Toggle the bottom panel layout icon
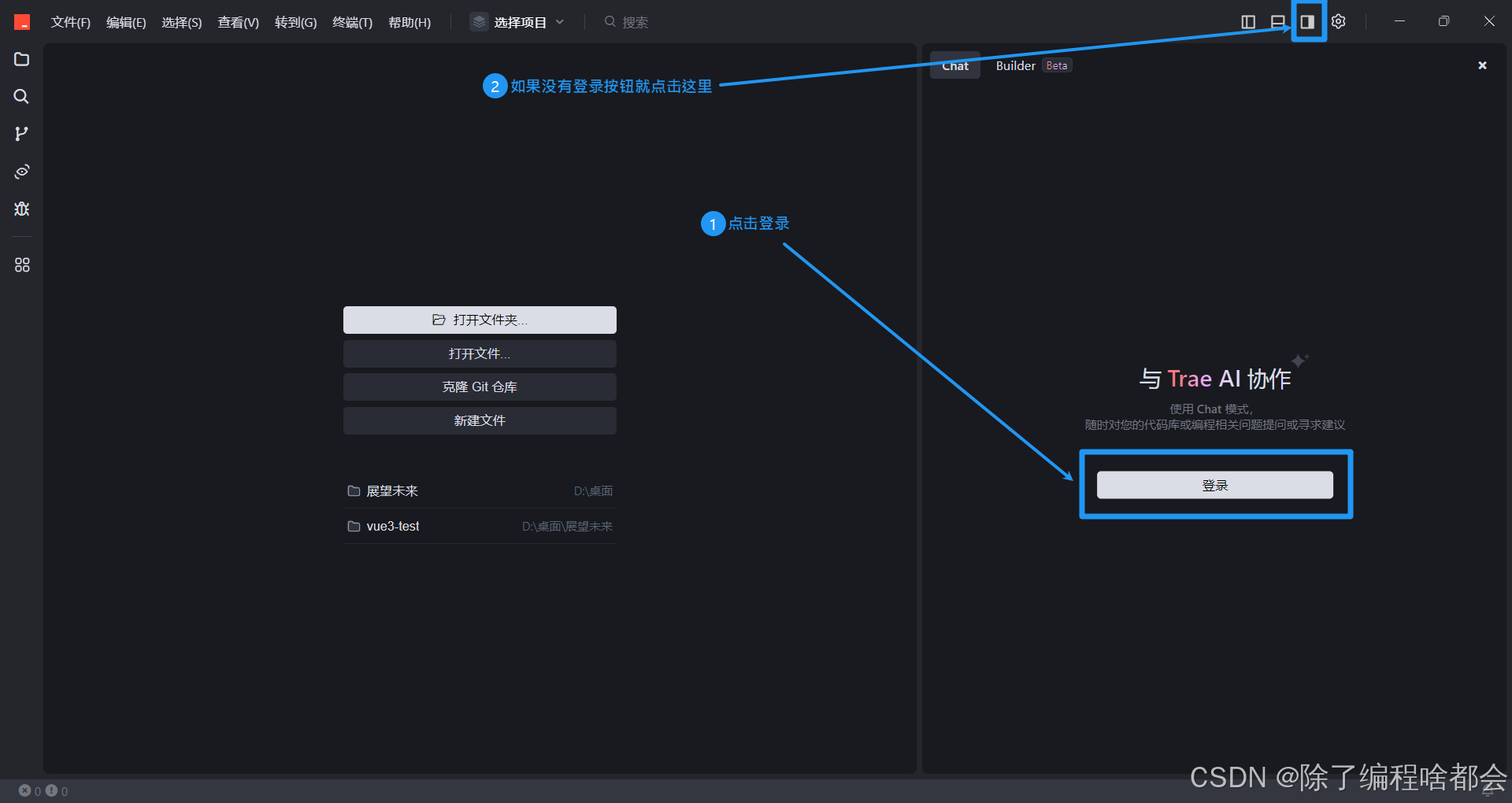 pos(1278,22)
